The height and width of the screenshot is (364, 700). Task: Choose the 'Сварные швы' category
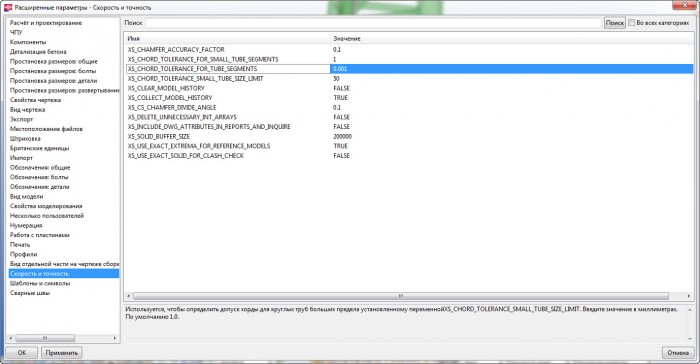click(x=30, y=293)
